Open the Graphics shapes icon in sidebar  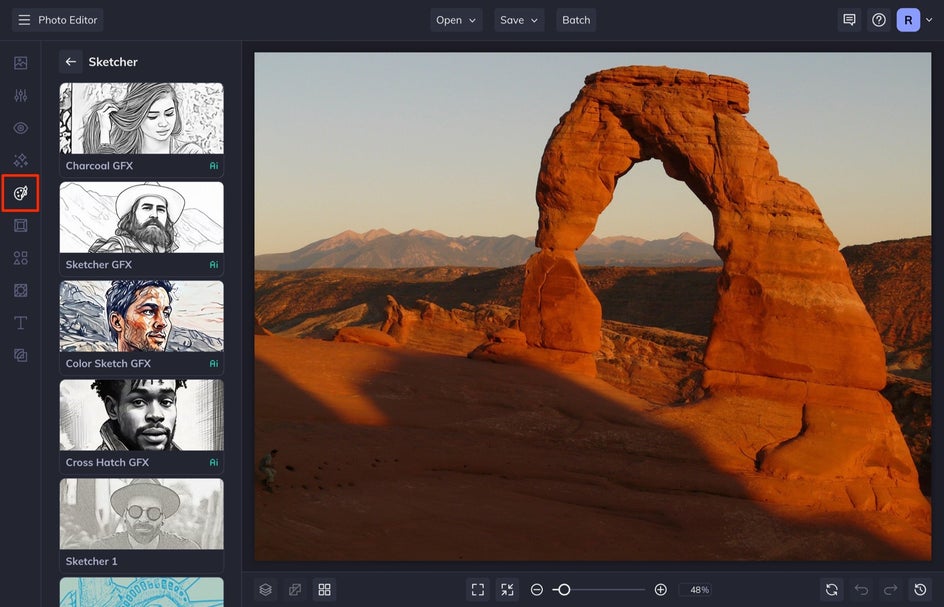pos(20,258)
